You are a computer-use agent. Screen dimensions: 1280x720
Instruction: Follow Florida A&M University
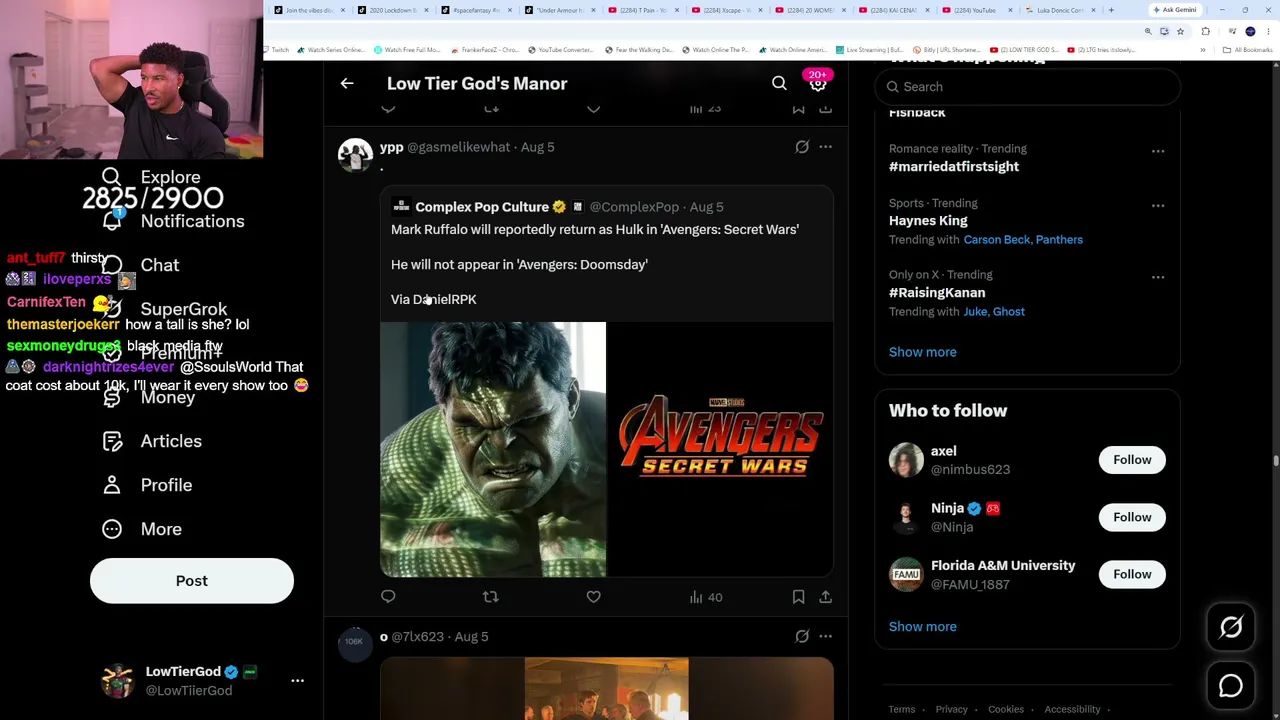[1132, 574]
